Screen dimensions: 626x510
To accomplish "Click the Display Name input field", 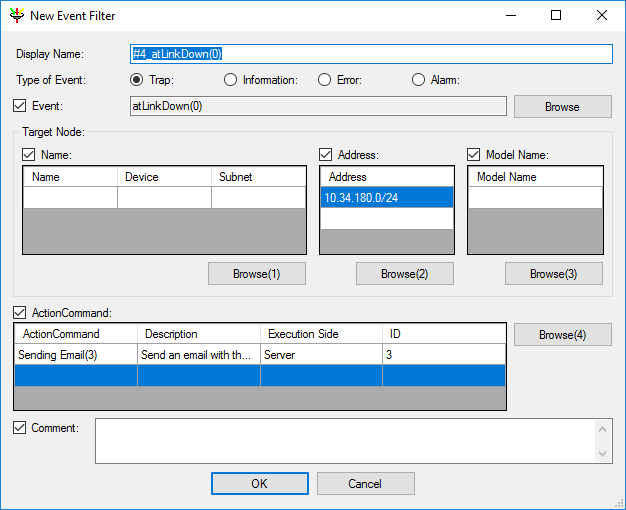I will tap(371, 54).
